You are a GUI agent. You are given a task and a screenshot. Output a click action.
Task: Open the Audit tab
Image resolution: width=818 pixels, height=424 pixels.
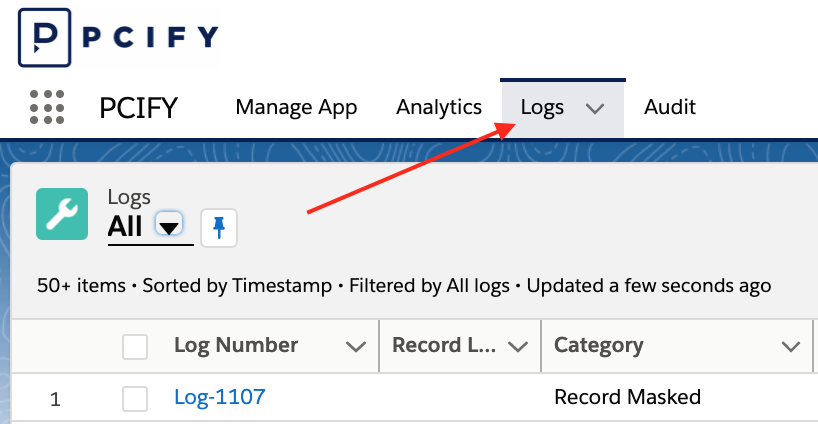(670, 107)
